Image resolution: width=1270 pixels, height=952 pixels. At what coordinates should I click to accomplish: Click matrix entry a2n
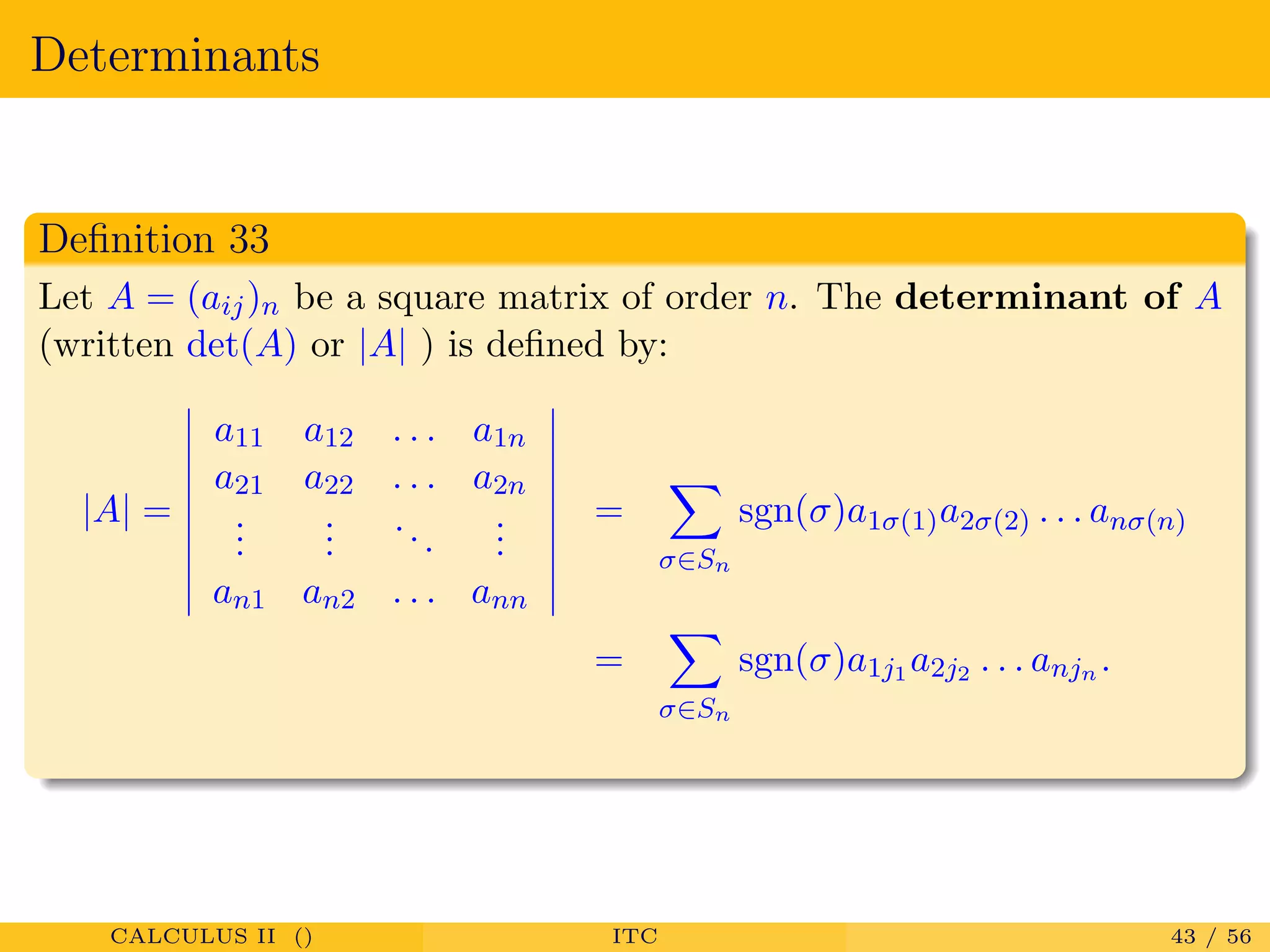coord(499,480)
